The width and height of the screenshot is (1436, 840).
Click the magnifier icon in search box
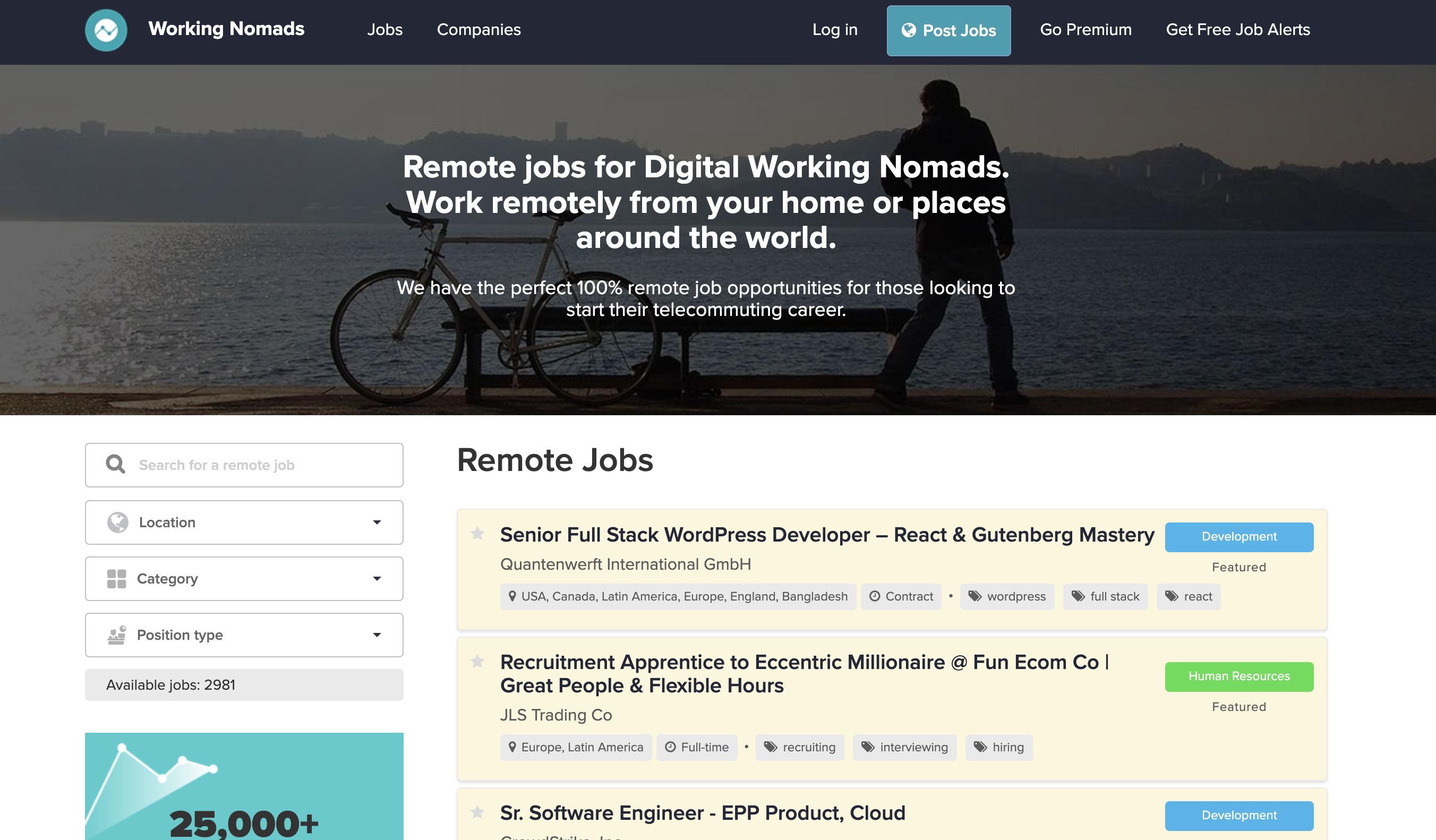click(116, 465)
